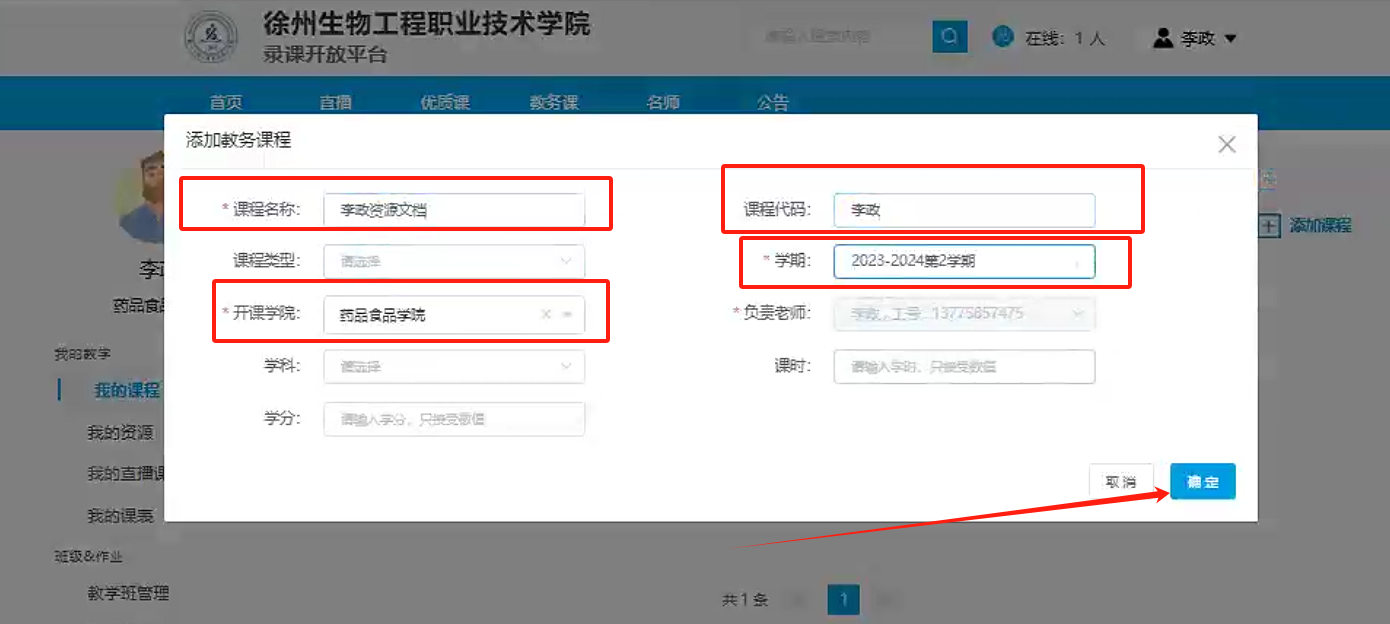1390x624 pixels.
Task: Click the search magnifier icon button
Action: tap(949, 37)
